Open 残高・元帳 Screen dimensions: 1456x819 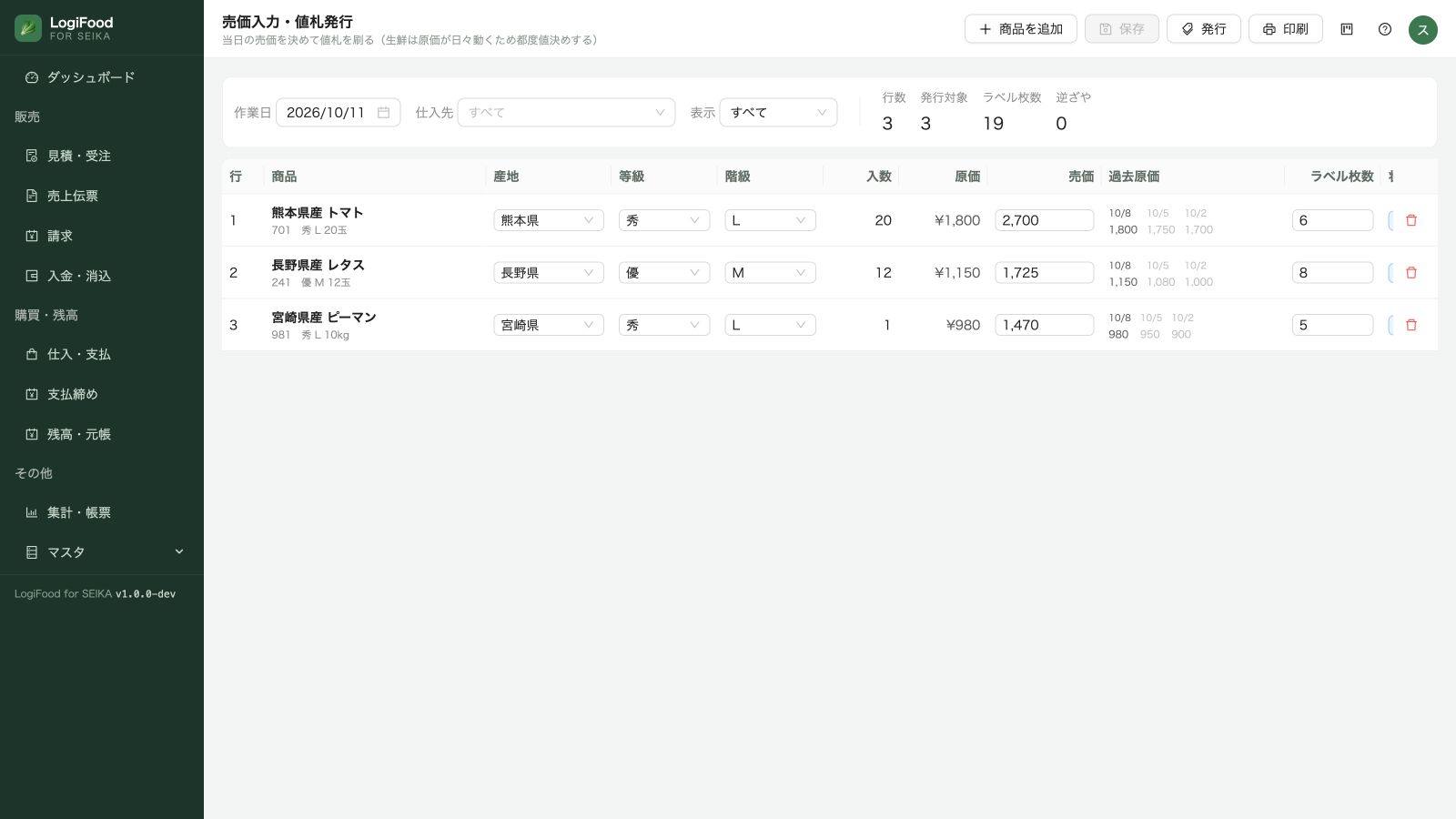[102, 434]
